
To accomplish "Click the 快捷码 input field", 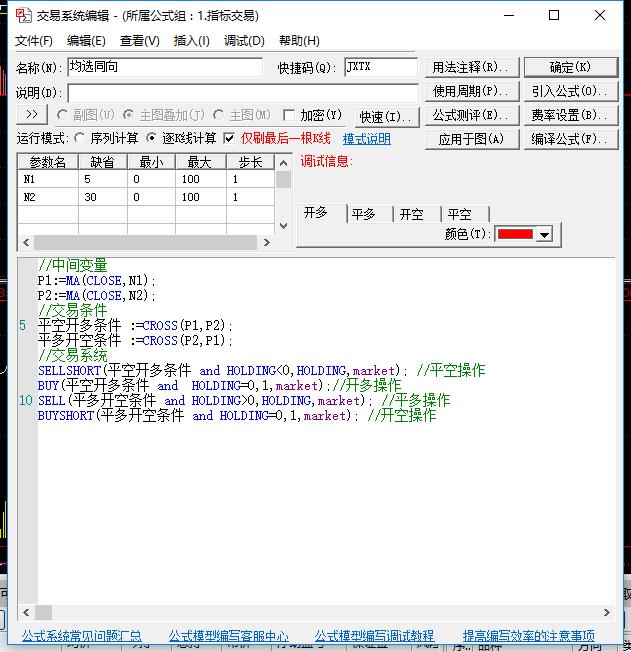I will (x=381, y=67).
